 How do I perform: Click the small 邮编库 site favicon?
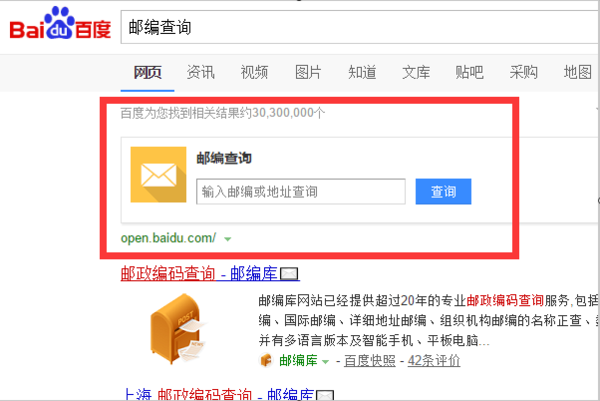coord(266,360)
